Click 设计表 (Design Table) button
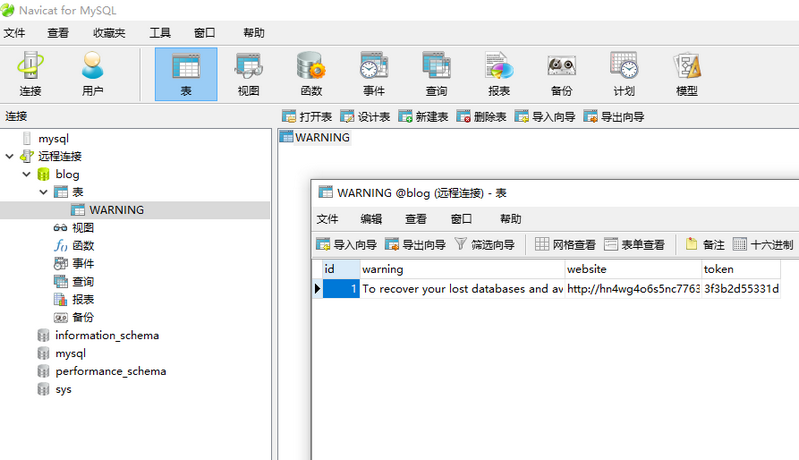The height and width of the screenshot is (460, 799). [365, 117]
